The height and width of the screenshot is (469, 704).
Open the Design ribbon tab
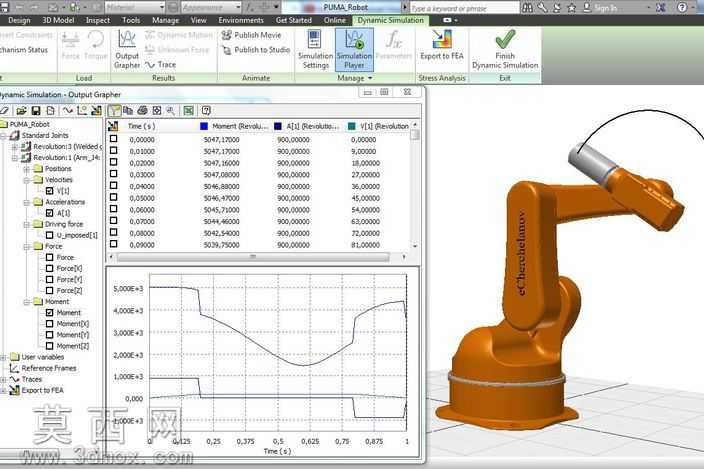pos(19,20)
